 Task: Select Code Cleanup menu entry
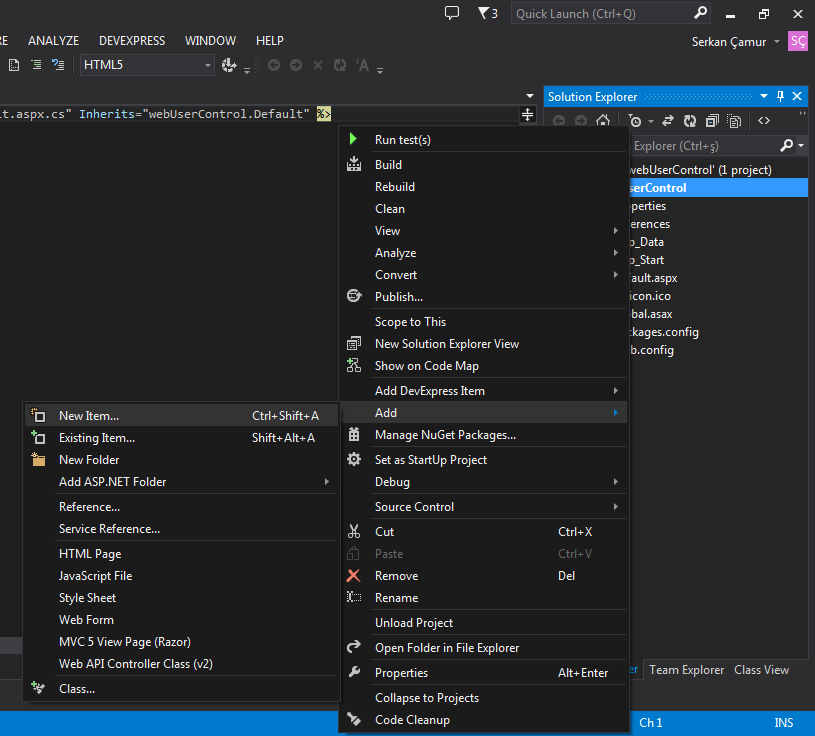483,720
